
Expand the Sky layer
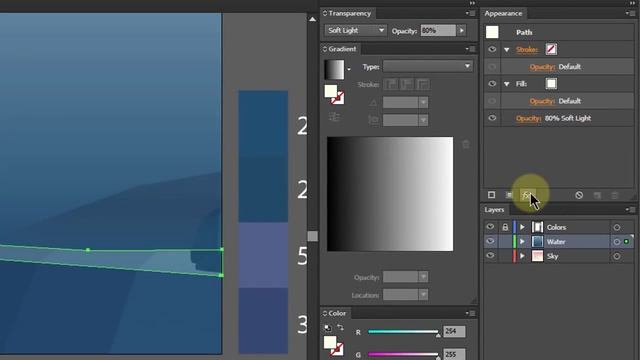pos(522,256)
